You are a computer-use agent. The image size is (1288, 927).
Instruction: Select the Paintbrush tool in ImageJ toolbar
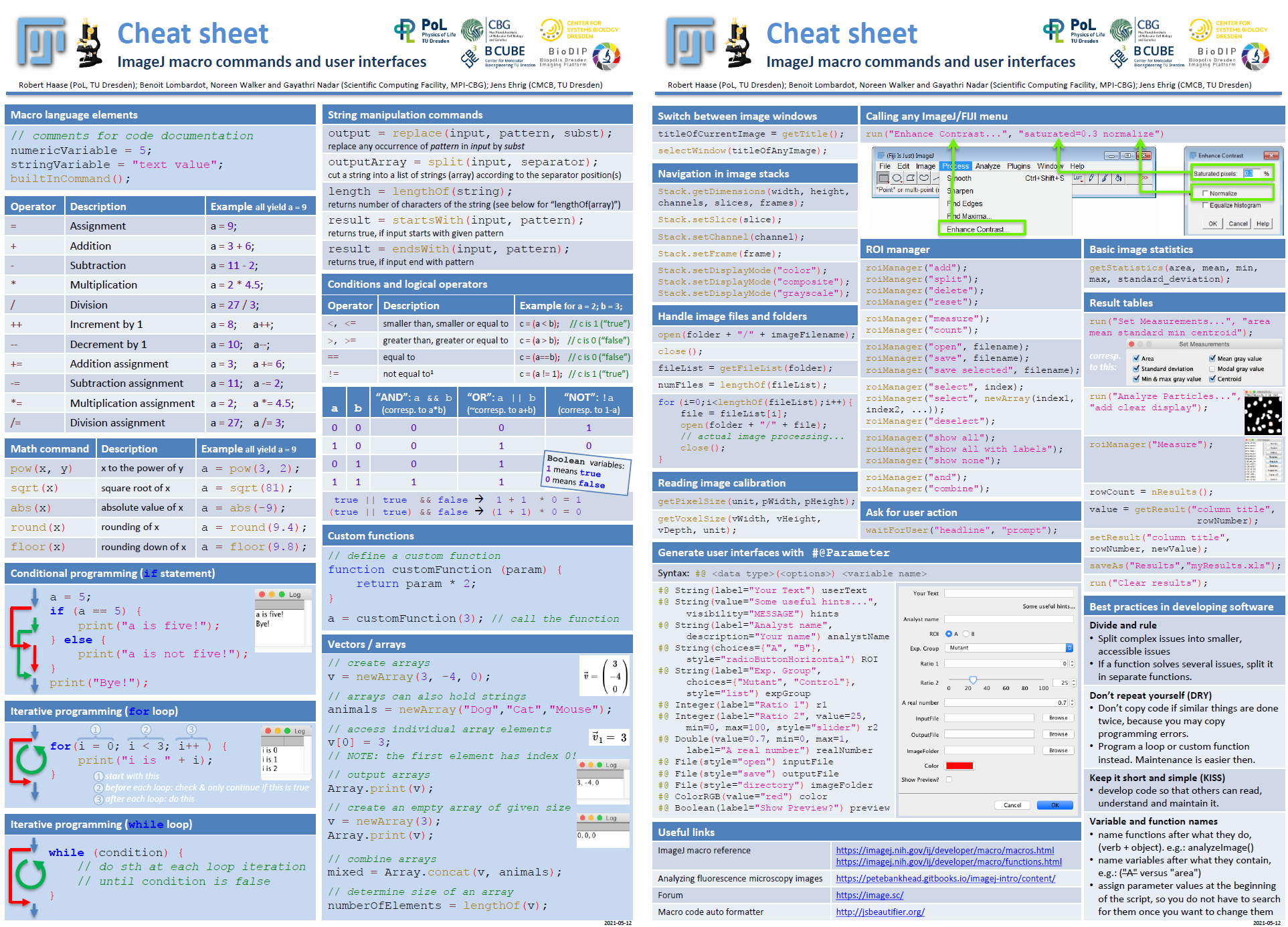pyautogui.click(x=1105, y=178)
